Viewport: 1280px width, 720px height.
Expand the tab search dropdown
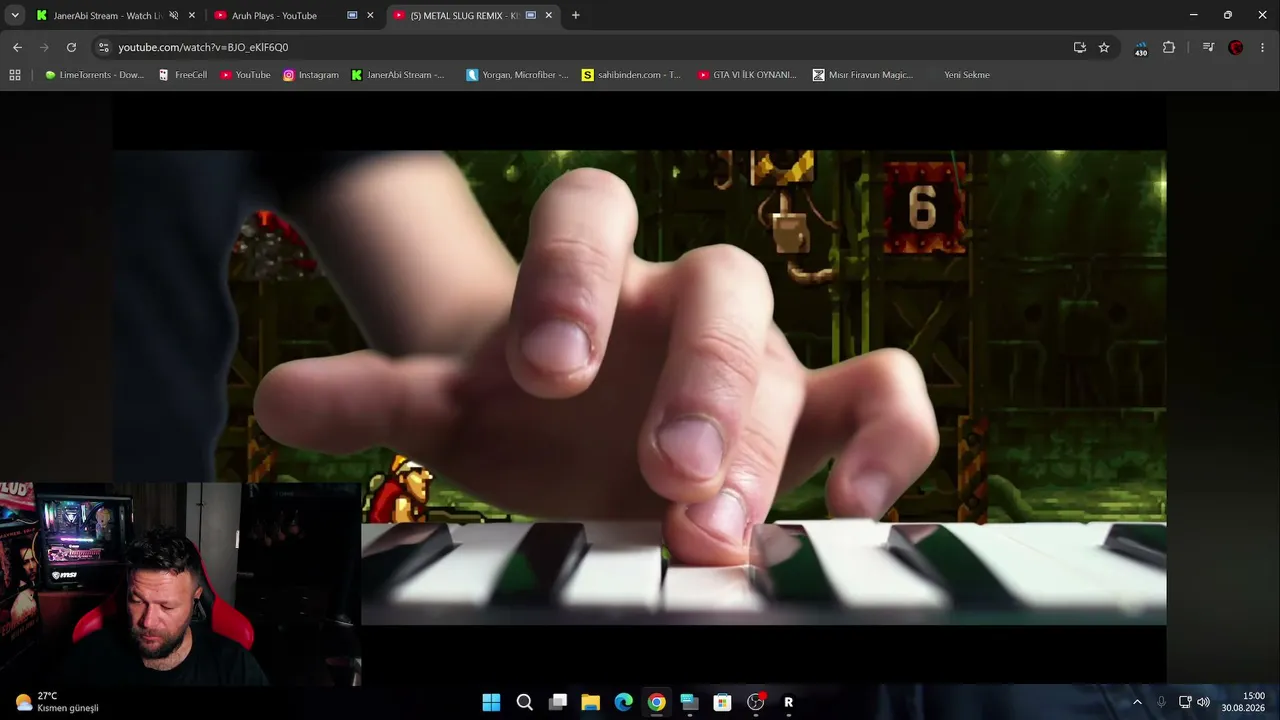tap(14, 15)
